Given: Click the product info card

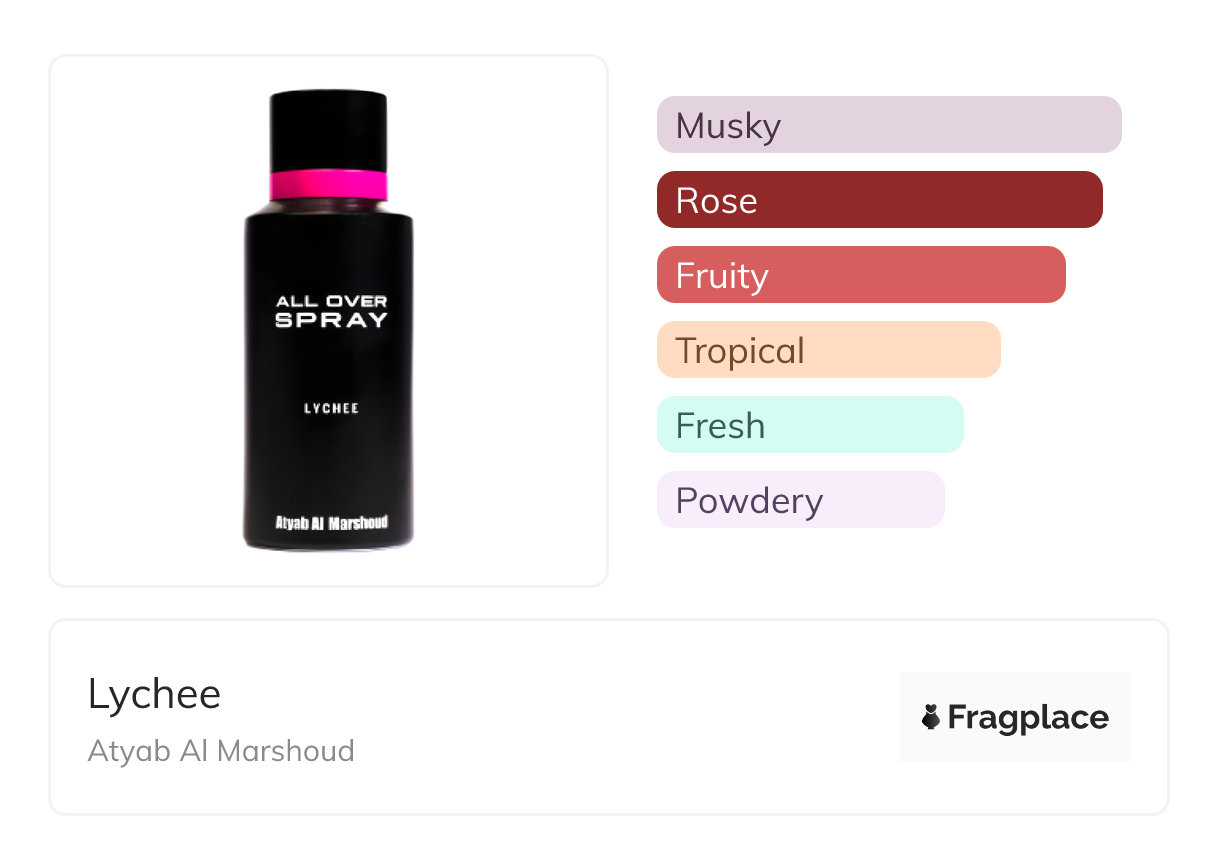Looking at the screenshot, I should tap(609, 717).
